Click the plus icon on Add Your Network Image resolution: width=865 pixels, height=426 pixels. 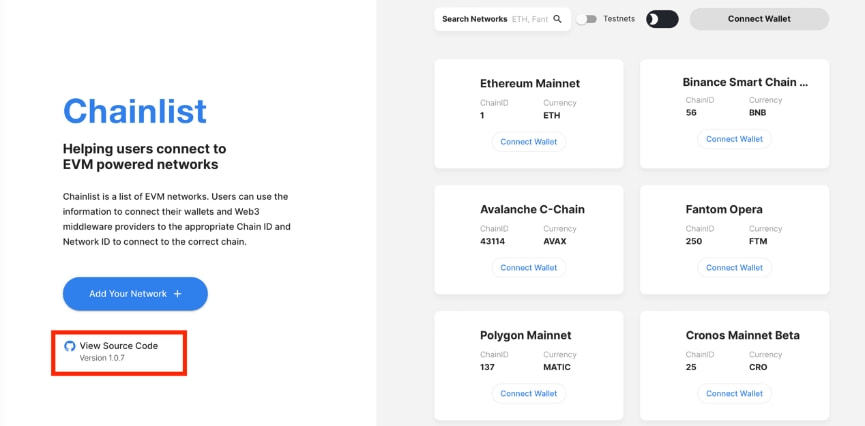(x=177, y=294)
